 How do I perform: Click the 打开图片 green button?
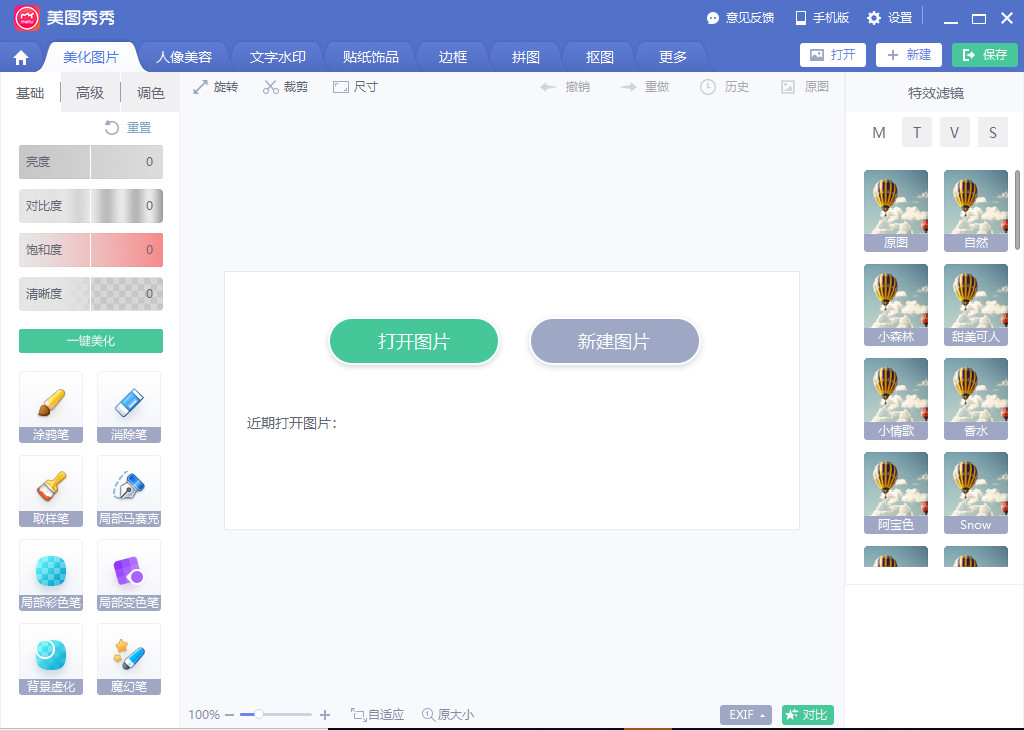pos(414,341)
